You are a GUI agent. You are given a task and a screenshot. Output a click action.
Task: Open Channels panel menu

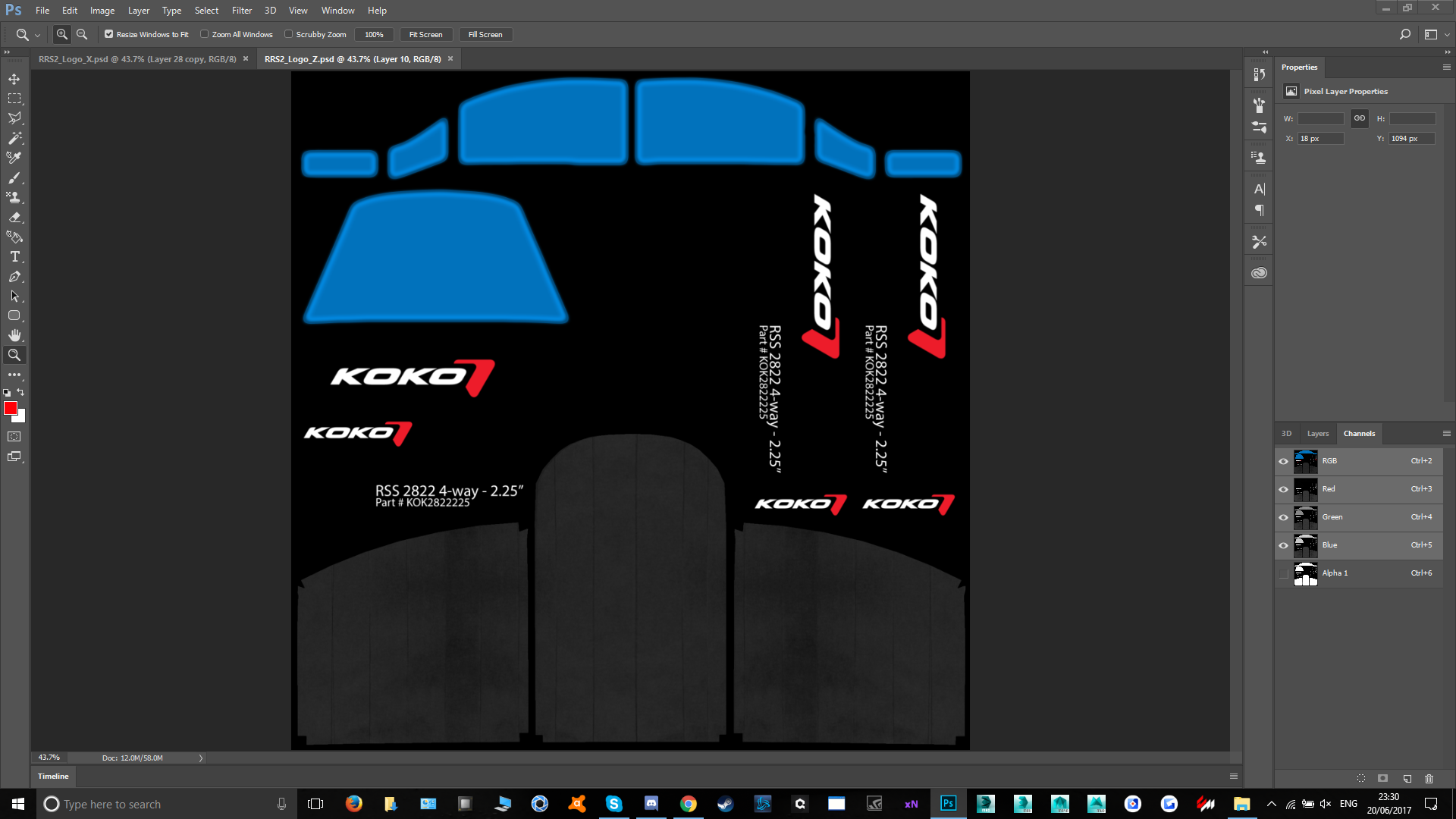[x=1446, y=434]
